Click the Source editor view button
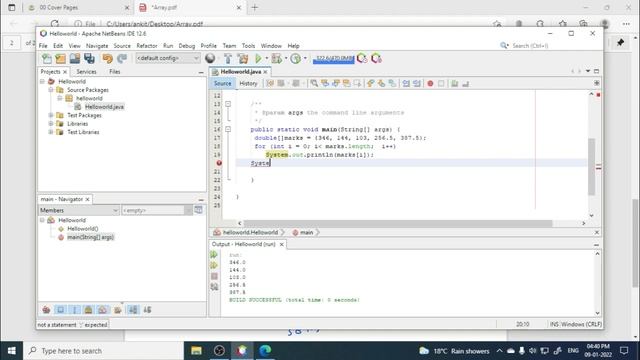Screen dimensions: 640x360 (222, 83)
